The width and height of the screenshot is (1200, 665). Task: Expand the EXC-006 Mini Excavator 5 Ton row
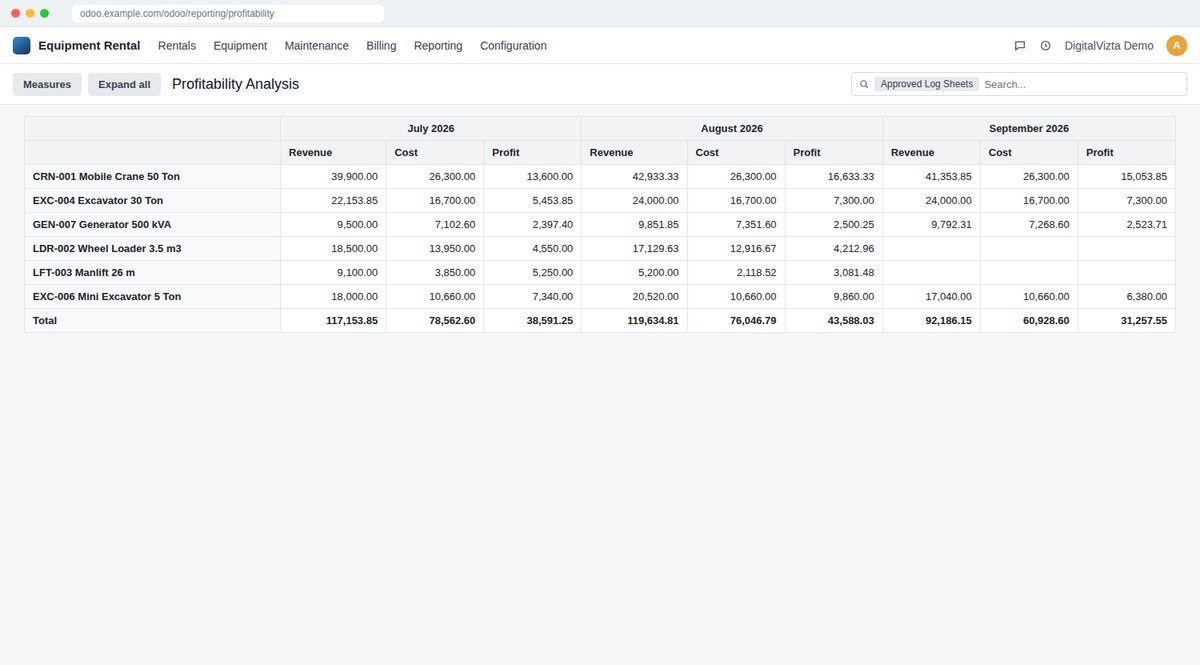point(153,296)
